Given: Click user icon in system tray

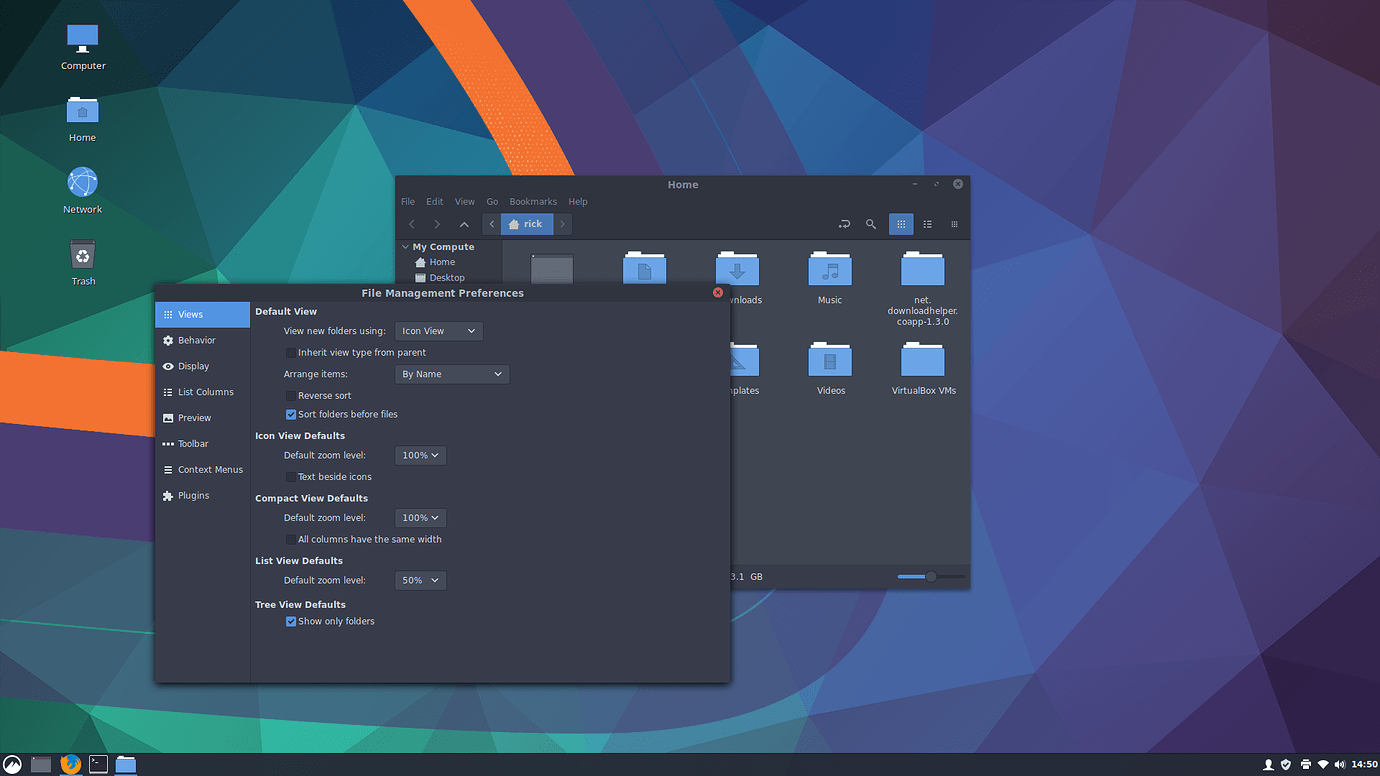Looking at the screenshot, I should pos(1268,764).
